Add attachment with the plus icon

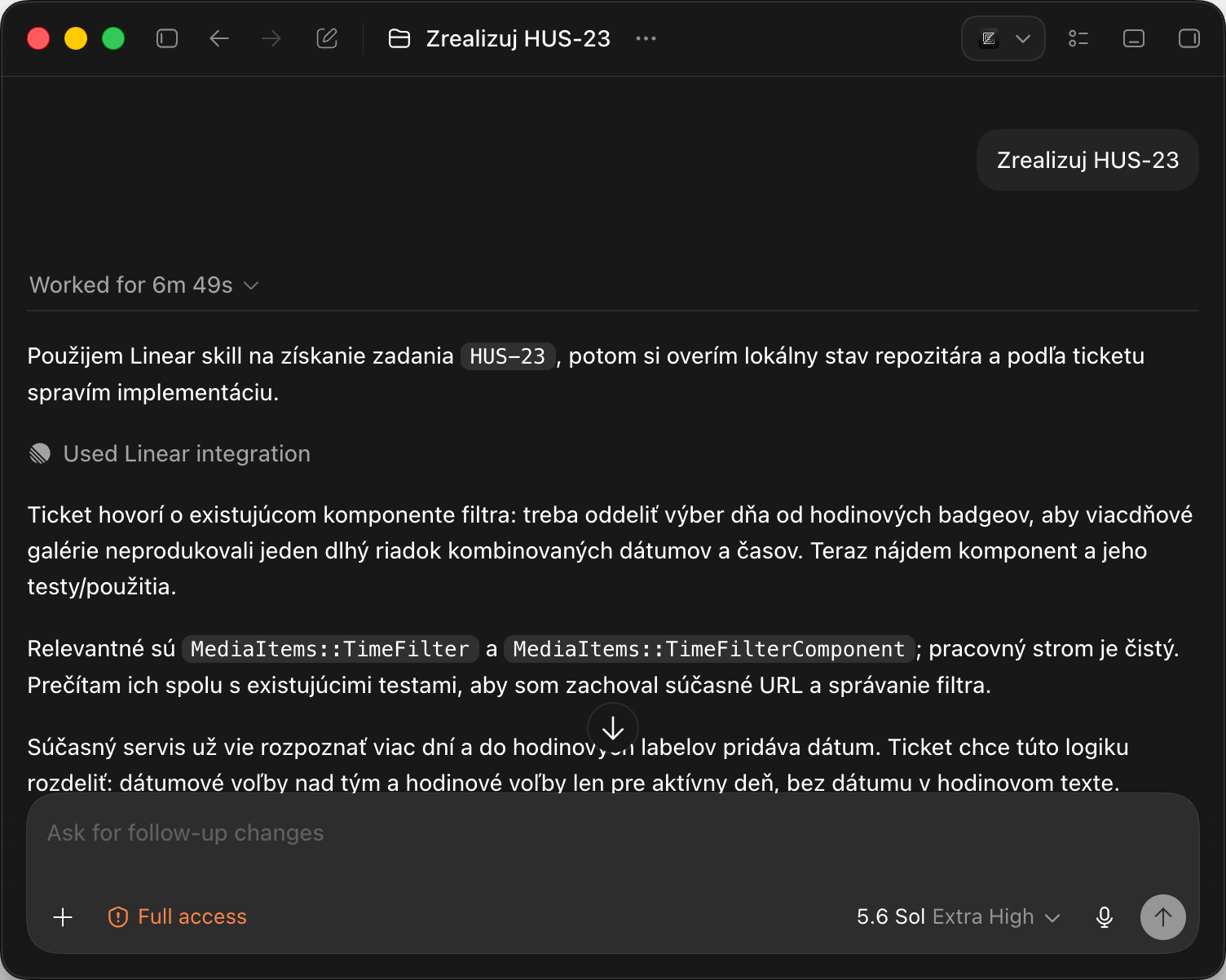tap(63, 917)
